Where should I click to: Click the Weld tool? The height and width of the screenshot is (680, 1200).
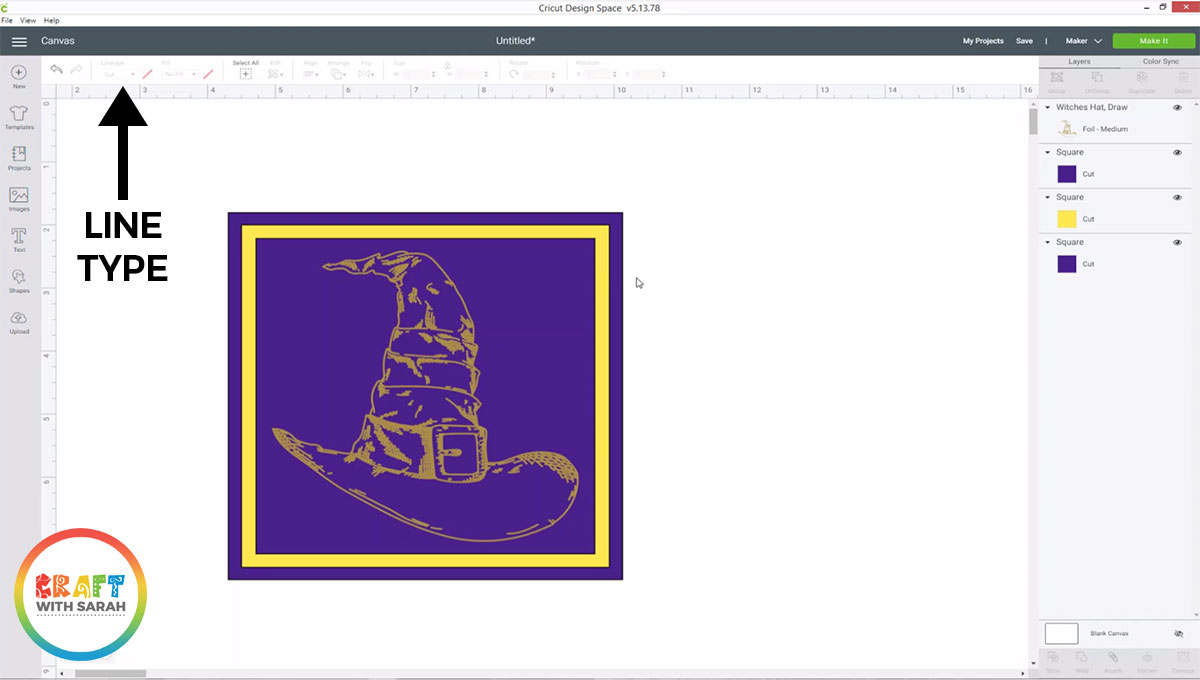1082,660
